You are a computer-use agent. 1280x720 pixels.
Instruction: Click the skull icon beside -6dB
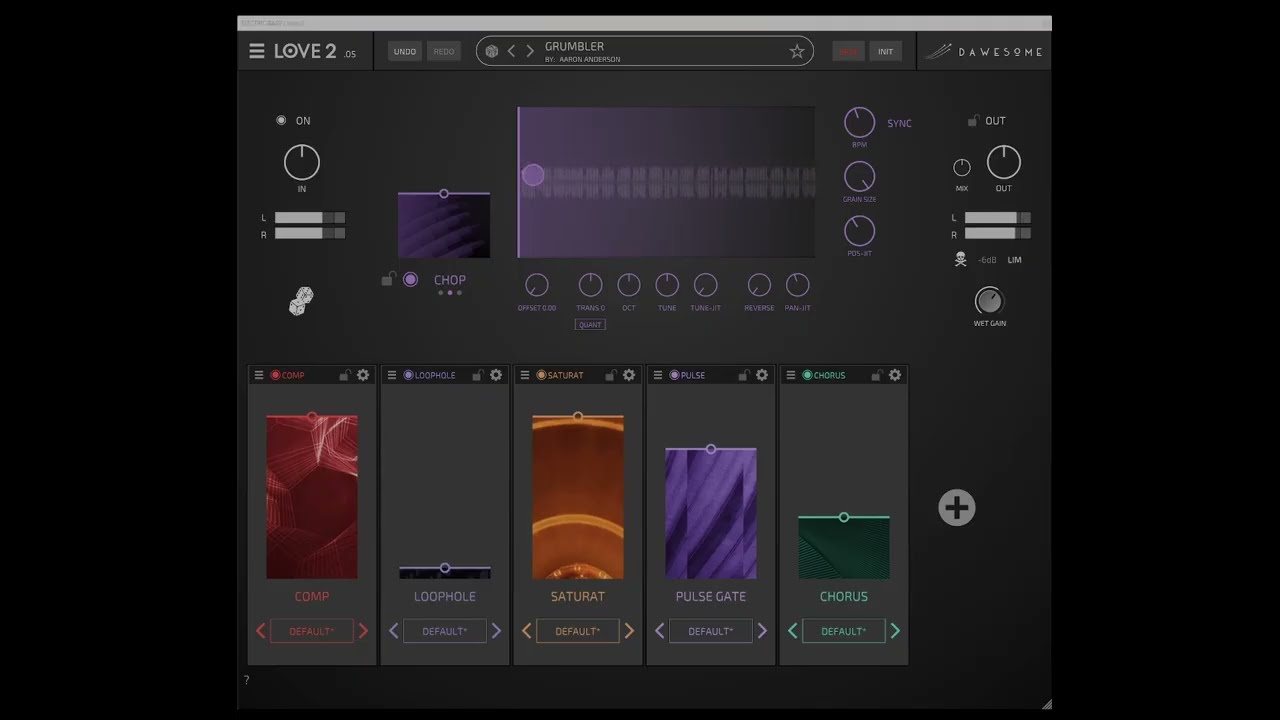pos(960,259)
